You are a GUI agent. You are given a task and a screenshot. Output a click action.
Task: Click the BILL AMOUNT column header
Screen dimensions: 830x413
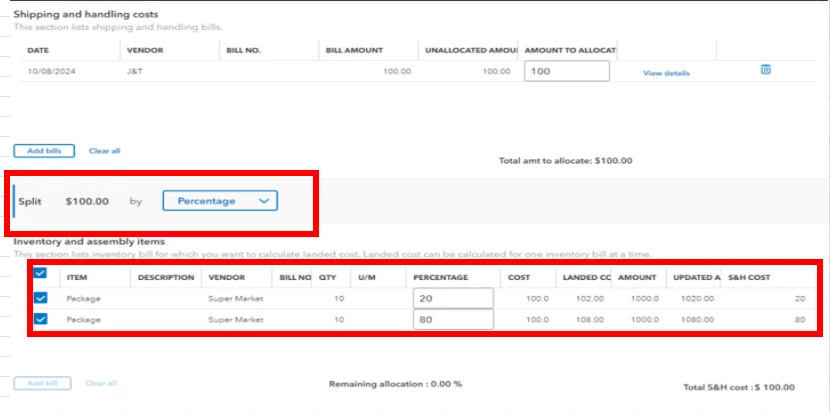[354, 51]
